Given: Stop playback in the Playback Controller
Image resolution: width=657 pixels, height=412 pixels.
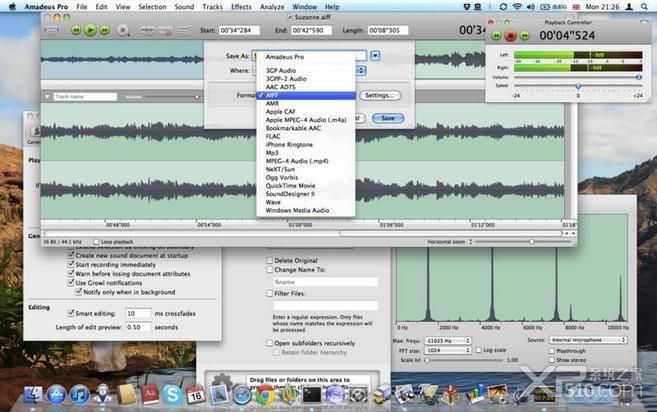Looking at the screenshot, I should coord(510,36).
